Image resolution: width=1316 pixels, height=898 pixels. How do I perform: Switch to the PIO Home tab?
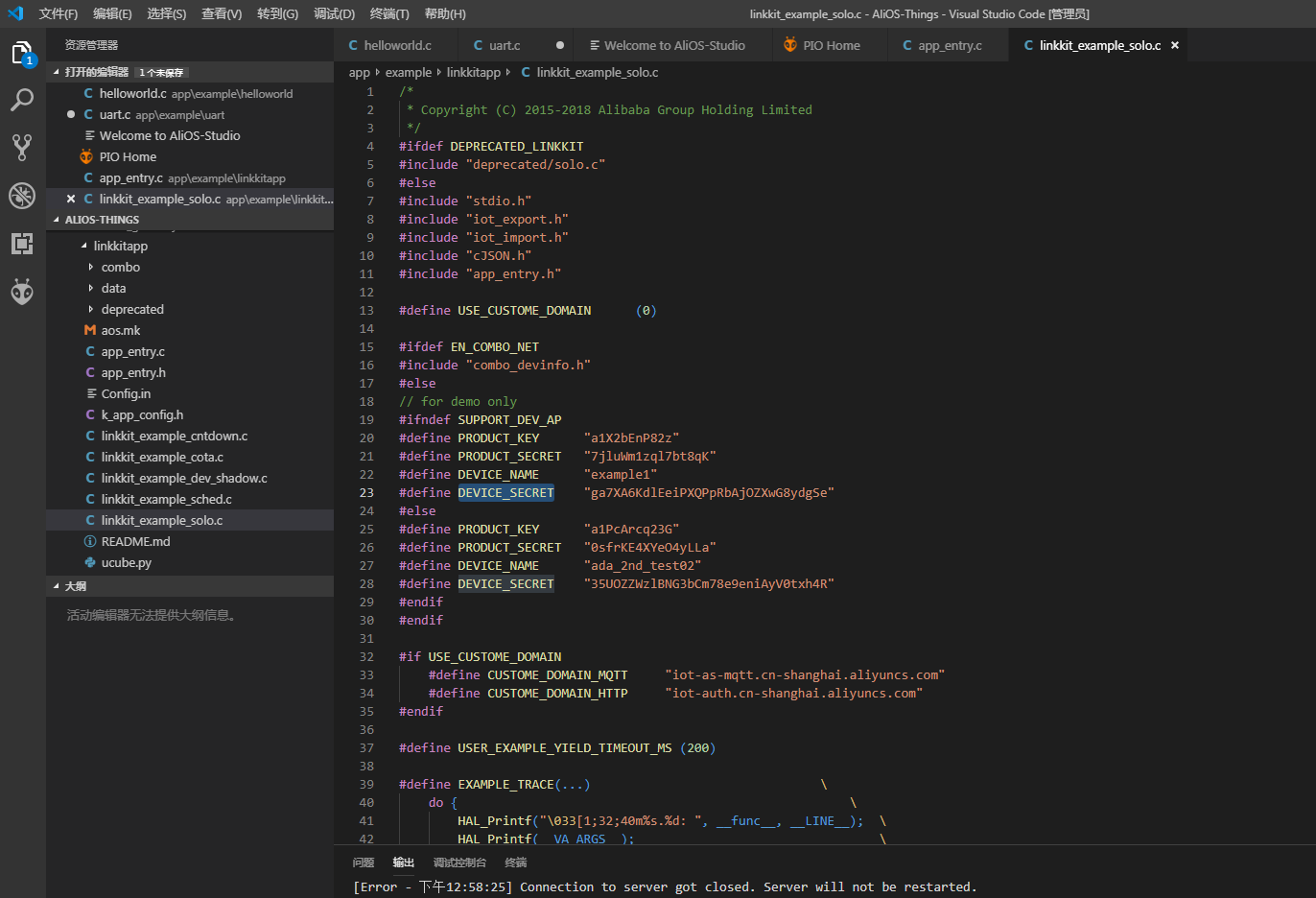(x=831, y=45)
